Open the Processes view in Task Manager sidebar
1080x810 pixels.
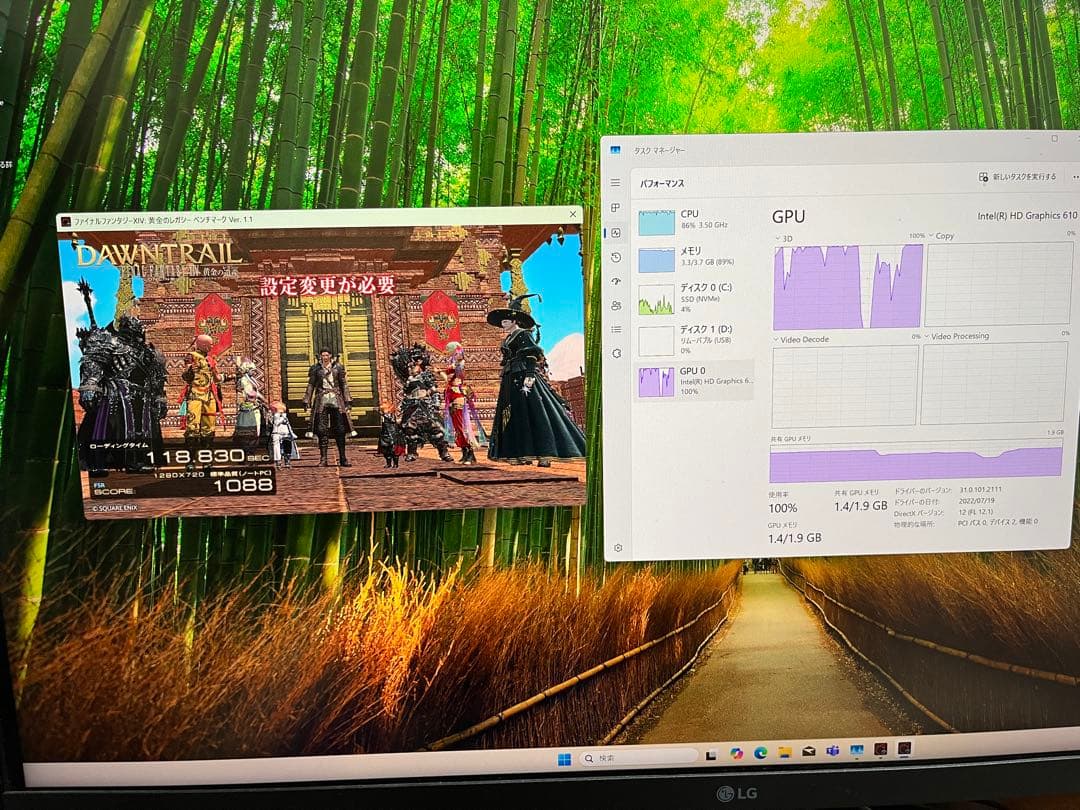[x=615, y=208]
